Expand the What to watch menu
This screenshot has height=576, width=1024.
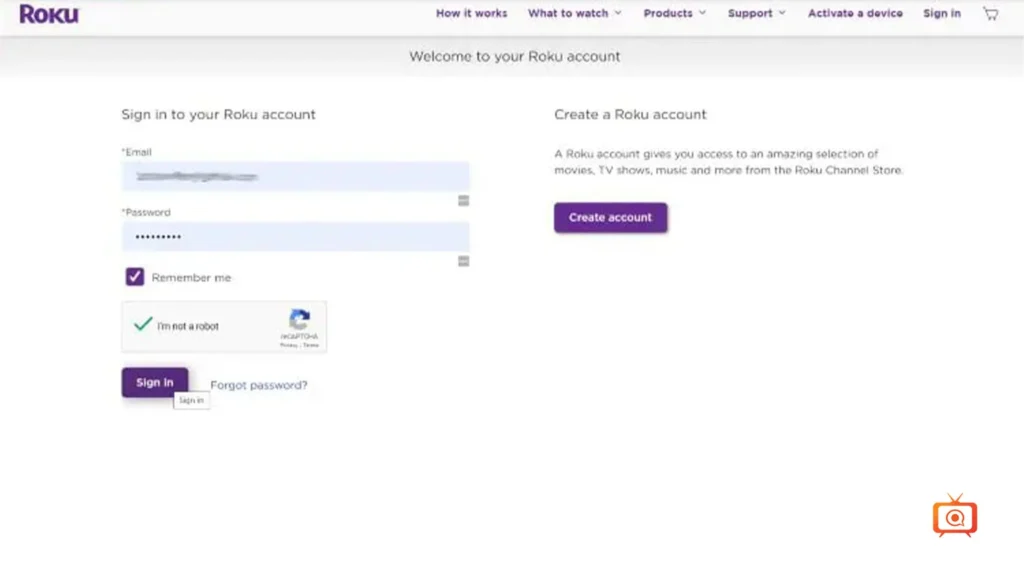pos(575,13)
